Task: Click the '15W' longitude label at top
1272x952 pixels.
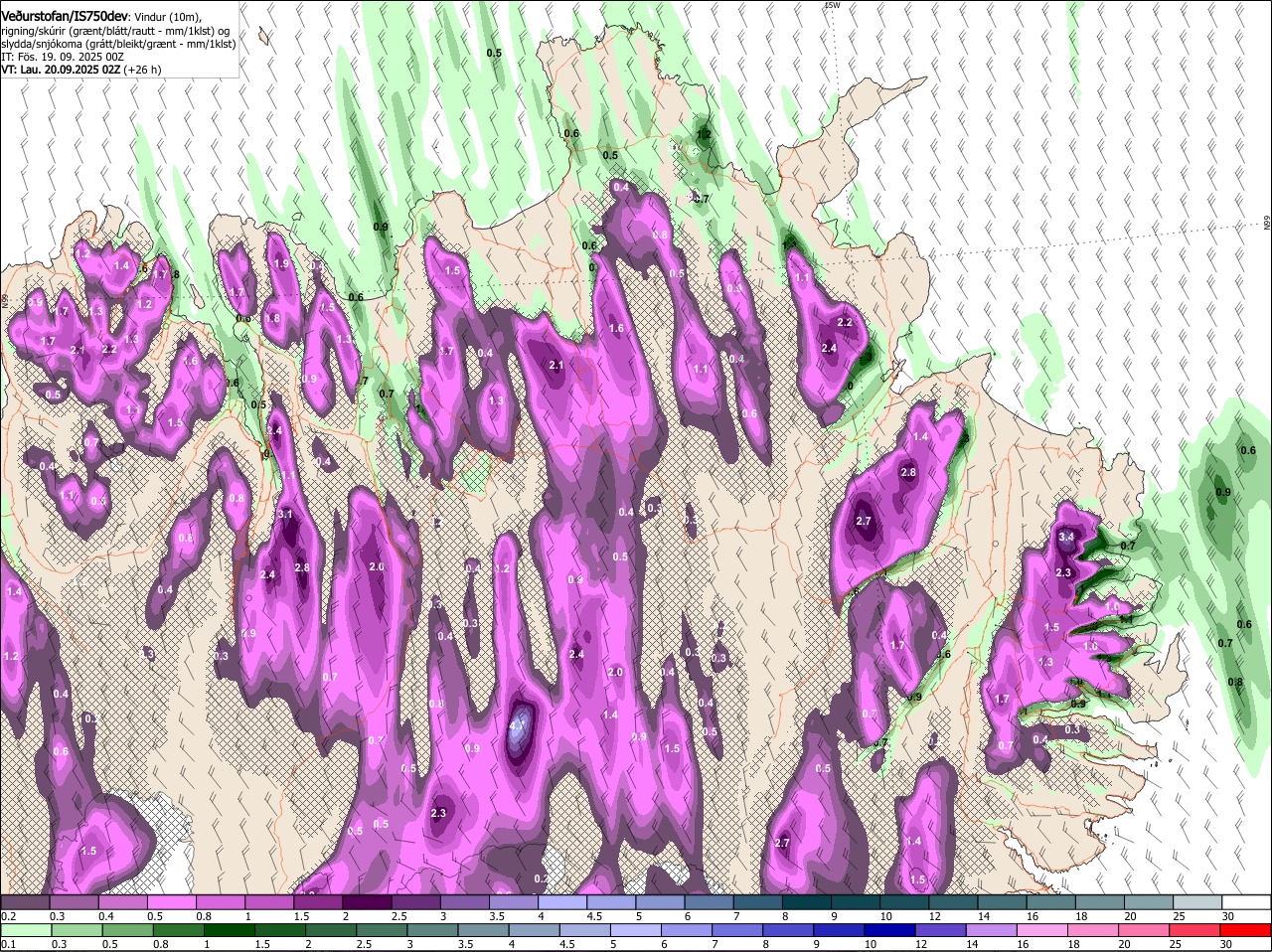Action: click(x=832, y=5)
